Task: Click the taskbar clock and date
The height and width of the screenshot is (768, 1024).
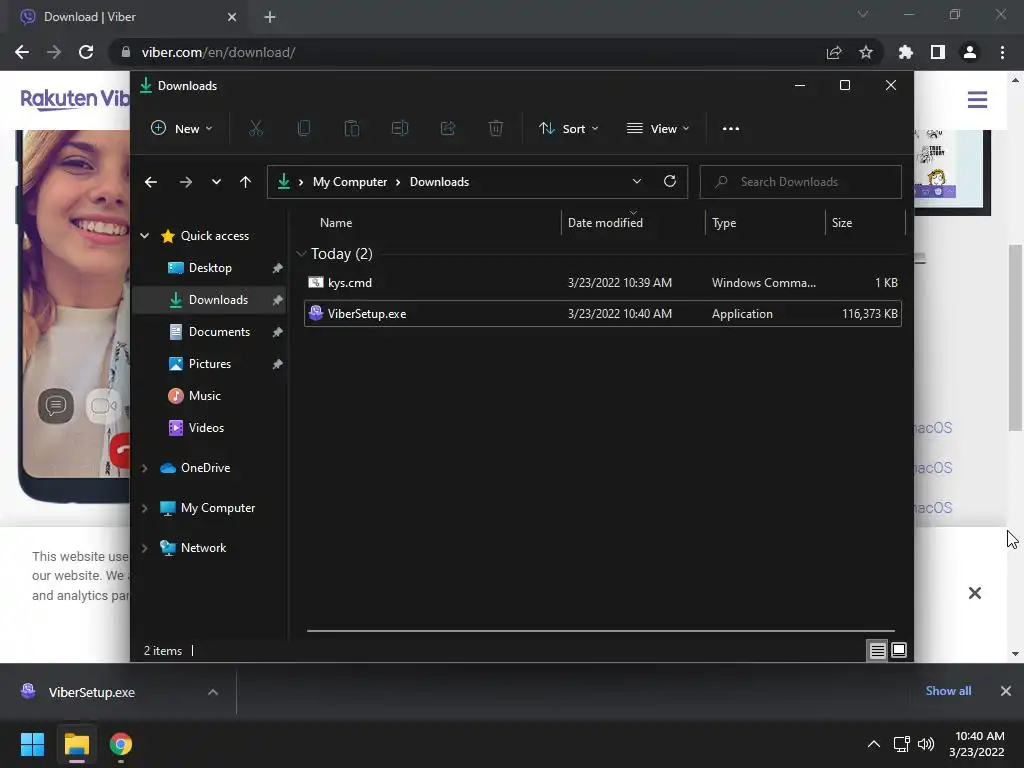Action: pyautogui.click(x=977, y=744)
